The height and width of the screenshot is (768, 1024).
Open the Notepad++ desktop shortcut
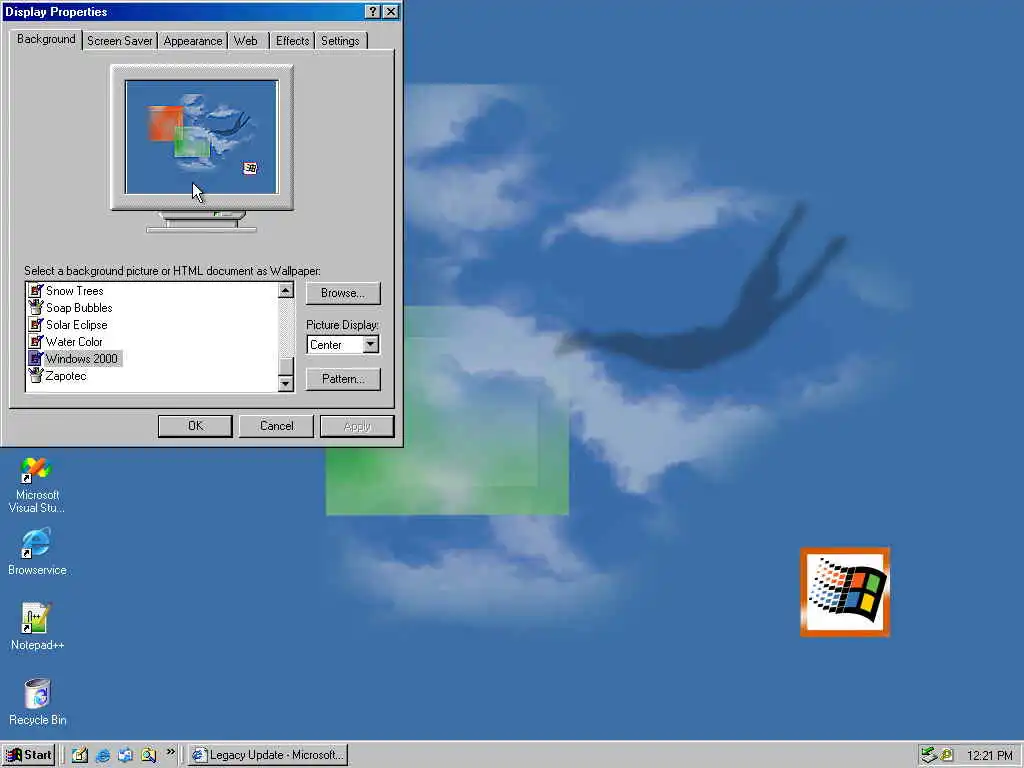[x=37, y=626]
